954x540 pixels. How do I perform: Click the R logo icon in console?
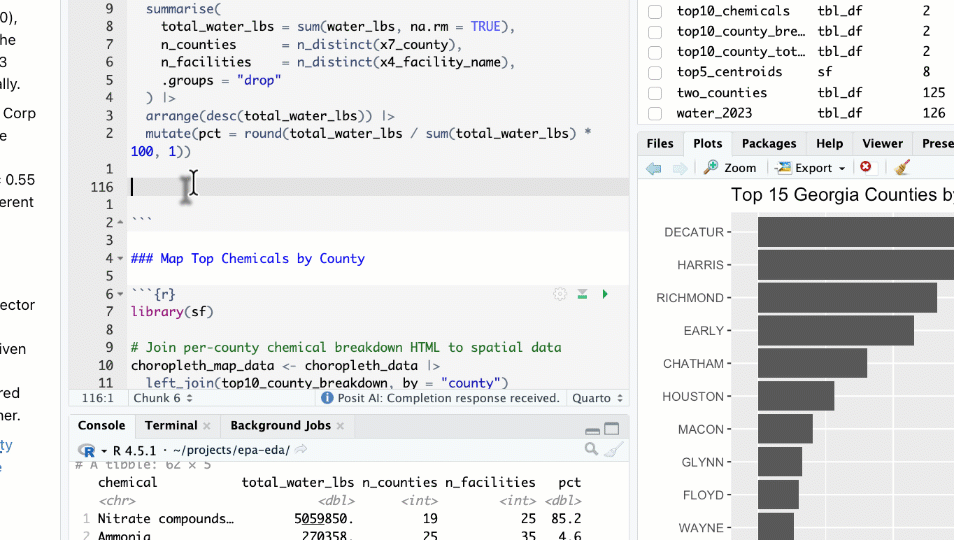(86, 451)
